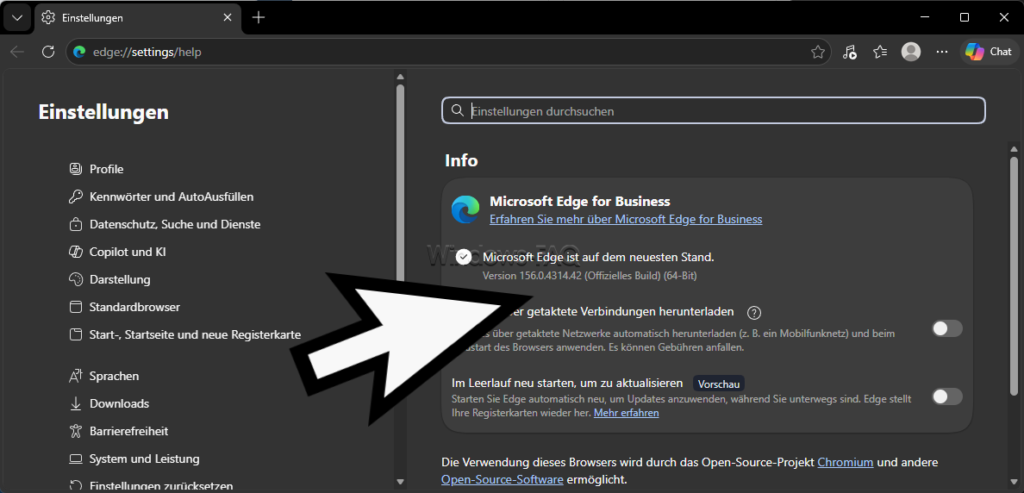Open the Mehr erfahren link
The height and width of the screenshot is (493, 1024).
(x=626, y=413)
